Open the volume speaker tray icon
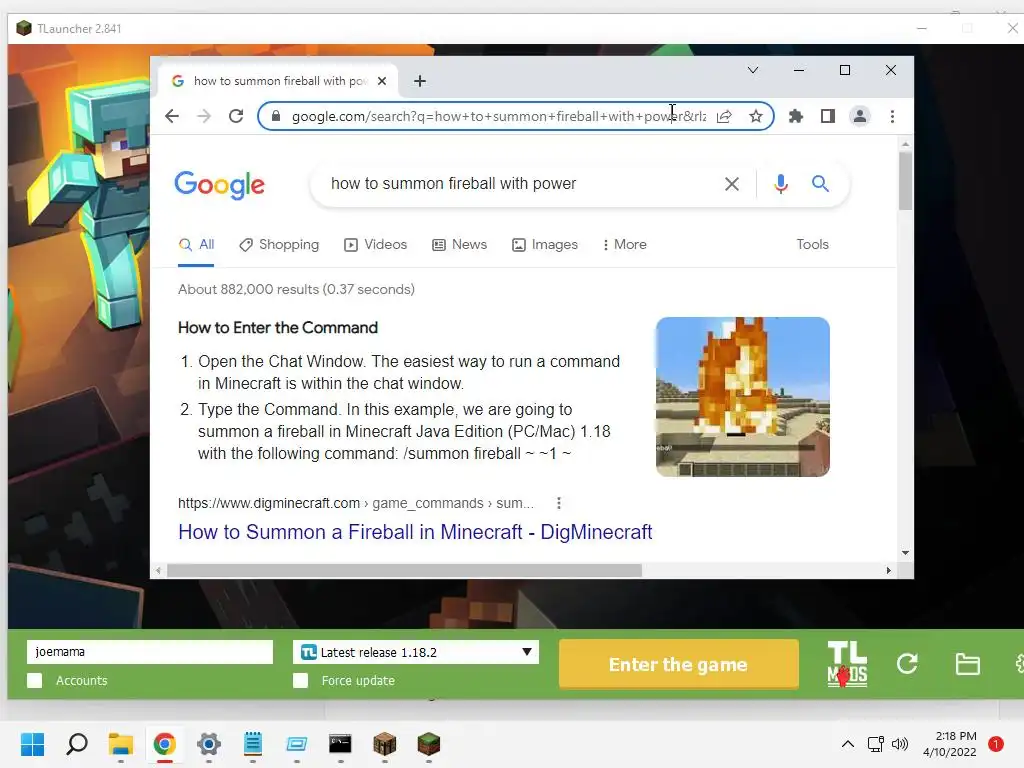The height and width of the screenshot is (768, 1024). click(x=900, y=744)
